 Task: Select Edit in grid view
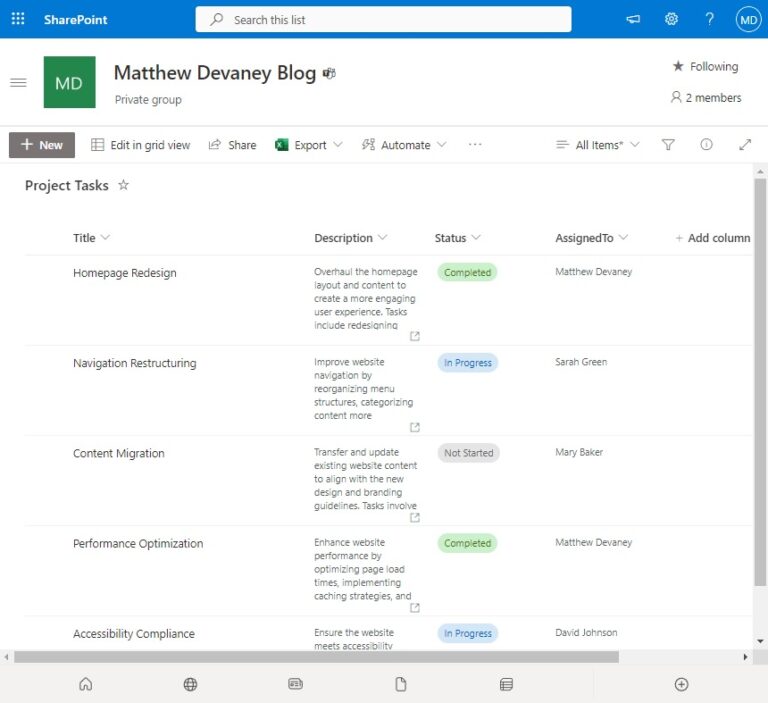[141, 145]
